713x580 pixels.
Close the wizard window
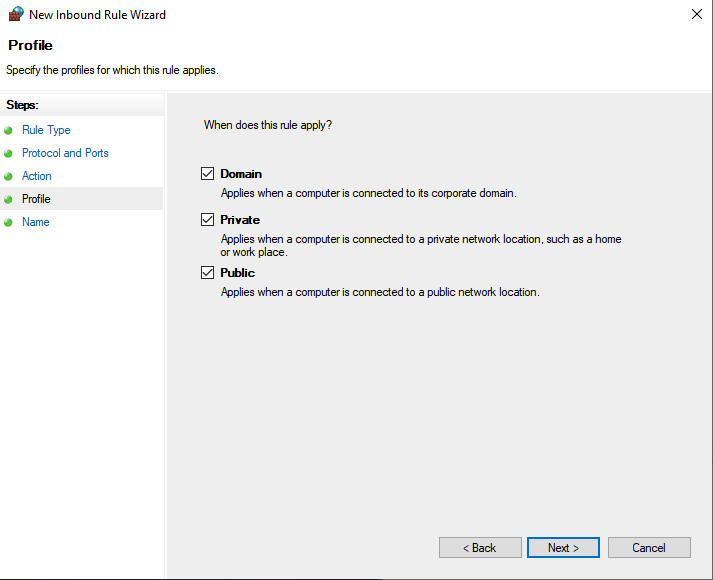pyautogui.click(x=696, y=15)
